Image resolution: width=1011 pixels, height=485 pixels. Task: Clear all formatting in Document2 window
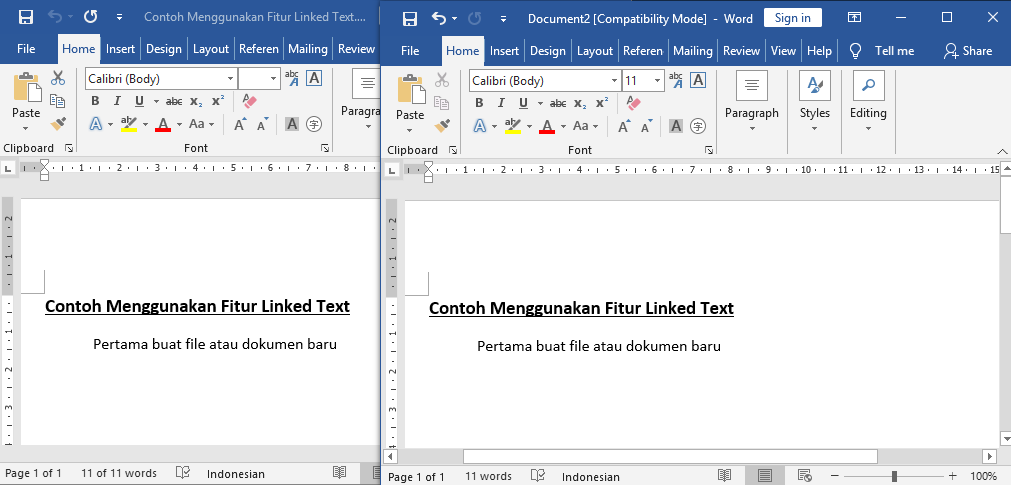[x=633, y=103]
